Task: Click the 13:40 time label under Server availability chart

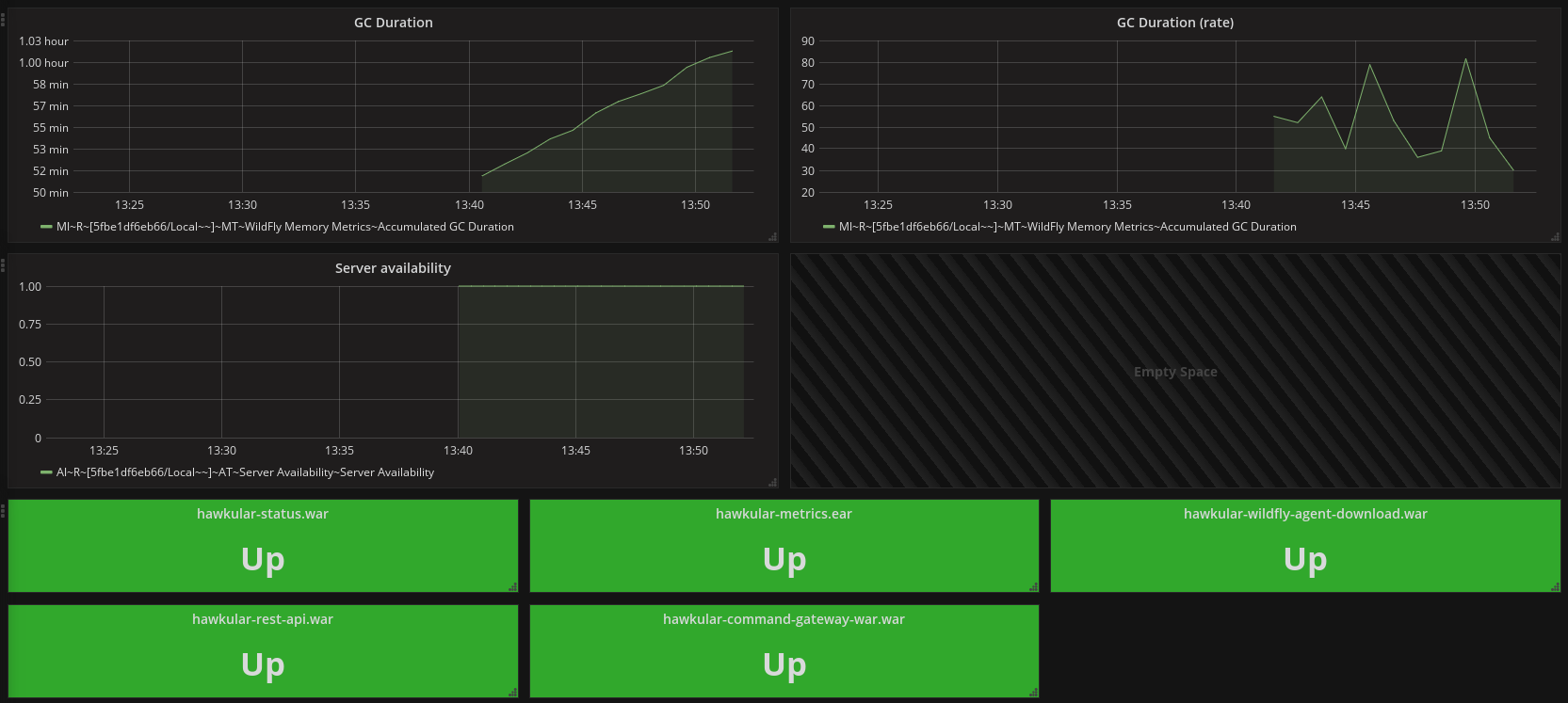Action: click(458, 451)
